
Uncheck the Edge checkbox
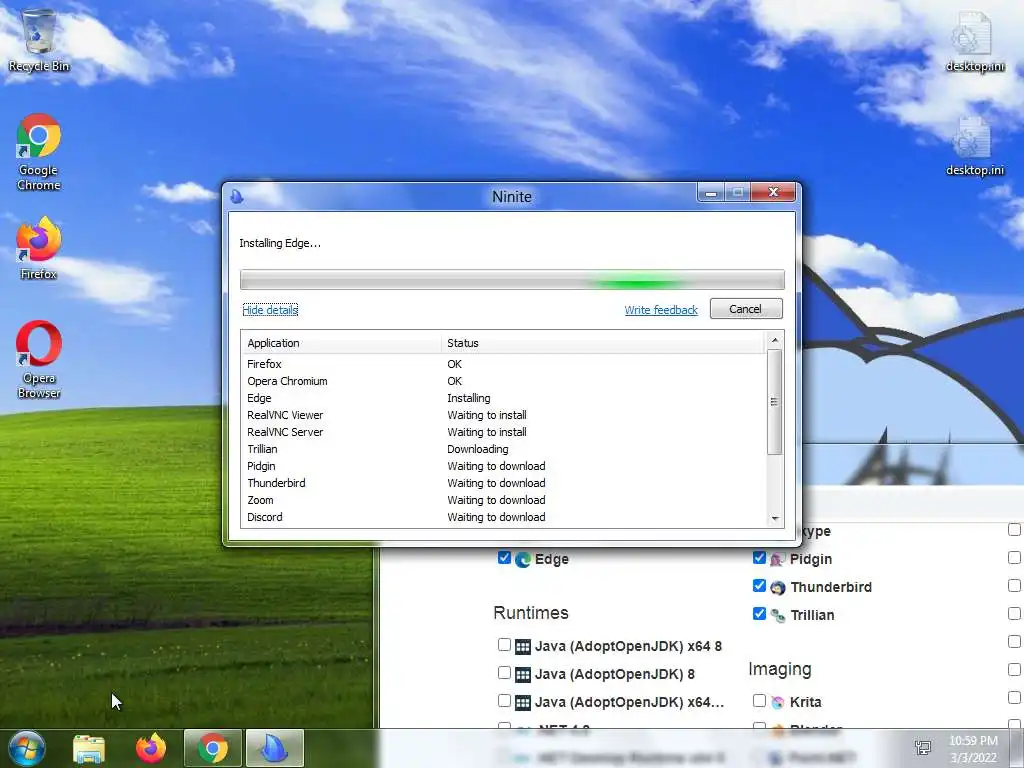(504, 558)
